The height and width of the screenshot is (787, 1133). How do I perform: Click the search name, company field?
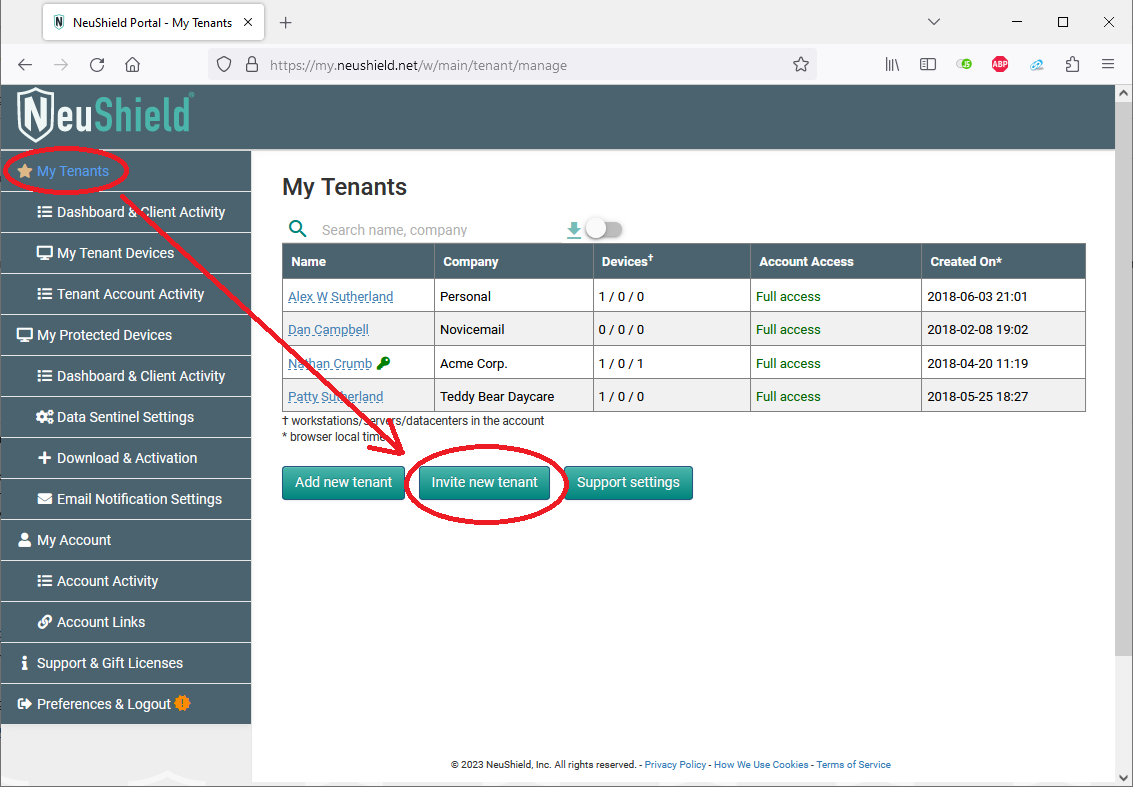click(439, 230)
